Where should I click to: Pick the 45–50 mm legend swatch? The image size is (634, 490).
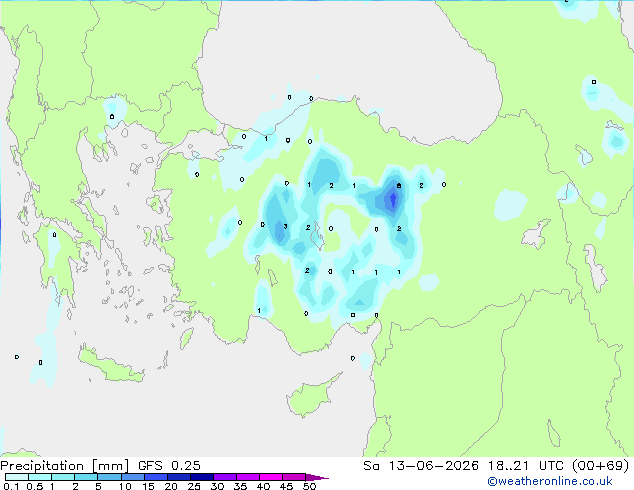pos(294,477)
